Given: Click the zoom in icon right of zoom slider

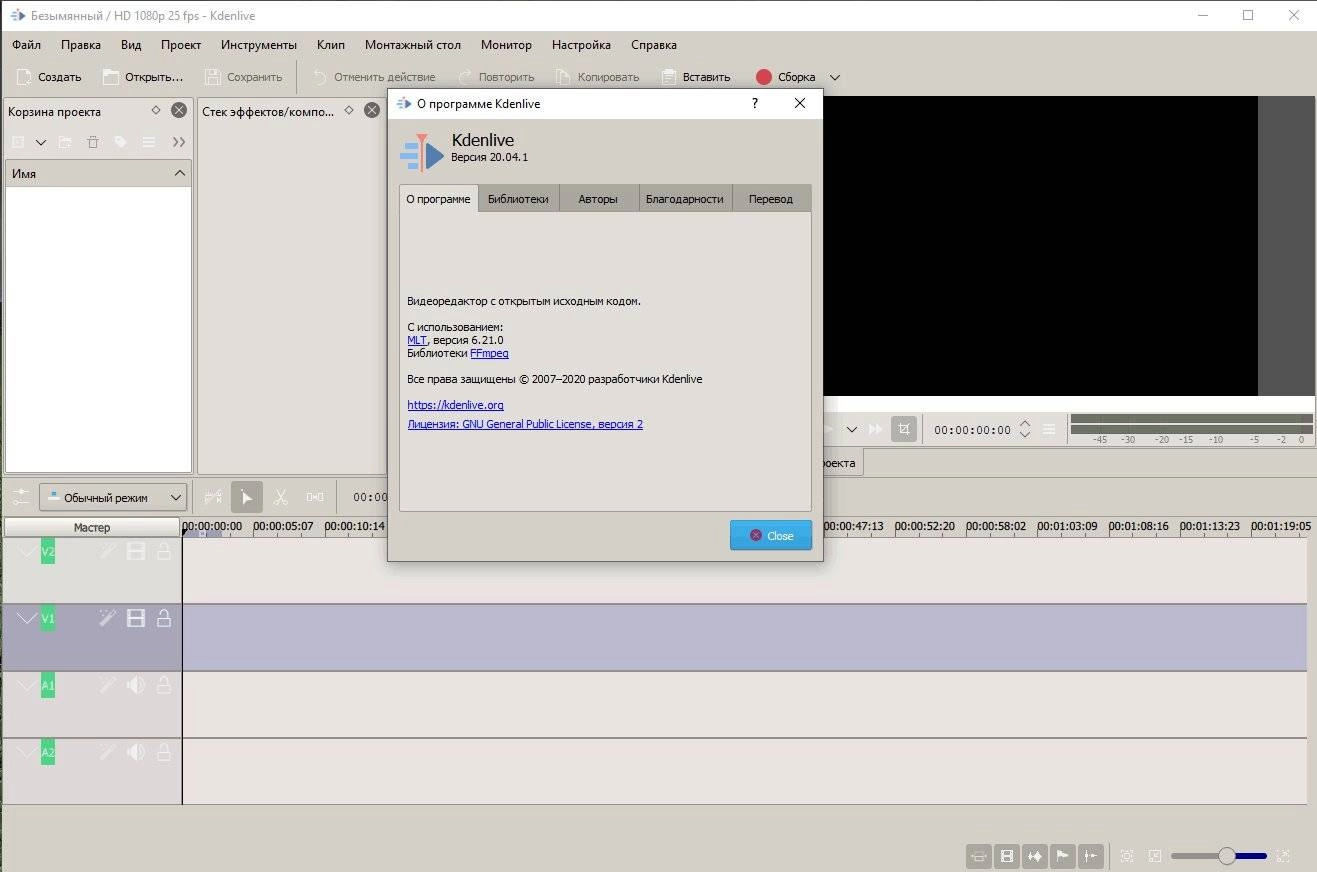Looking at the screenshot, I should (1284, 856).
